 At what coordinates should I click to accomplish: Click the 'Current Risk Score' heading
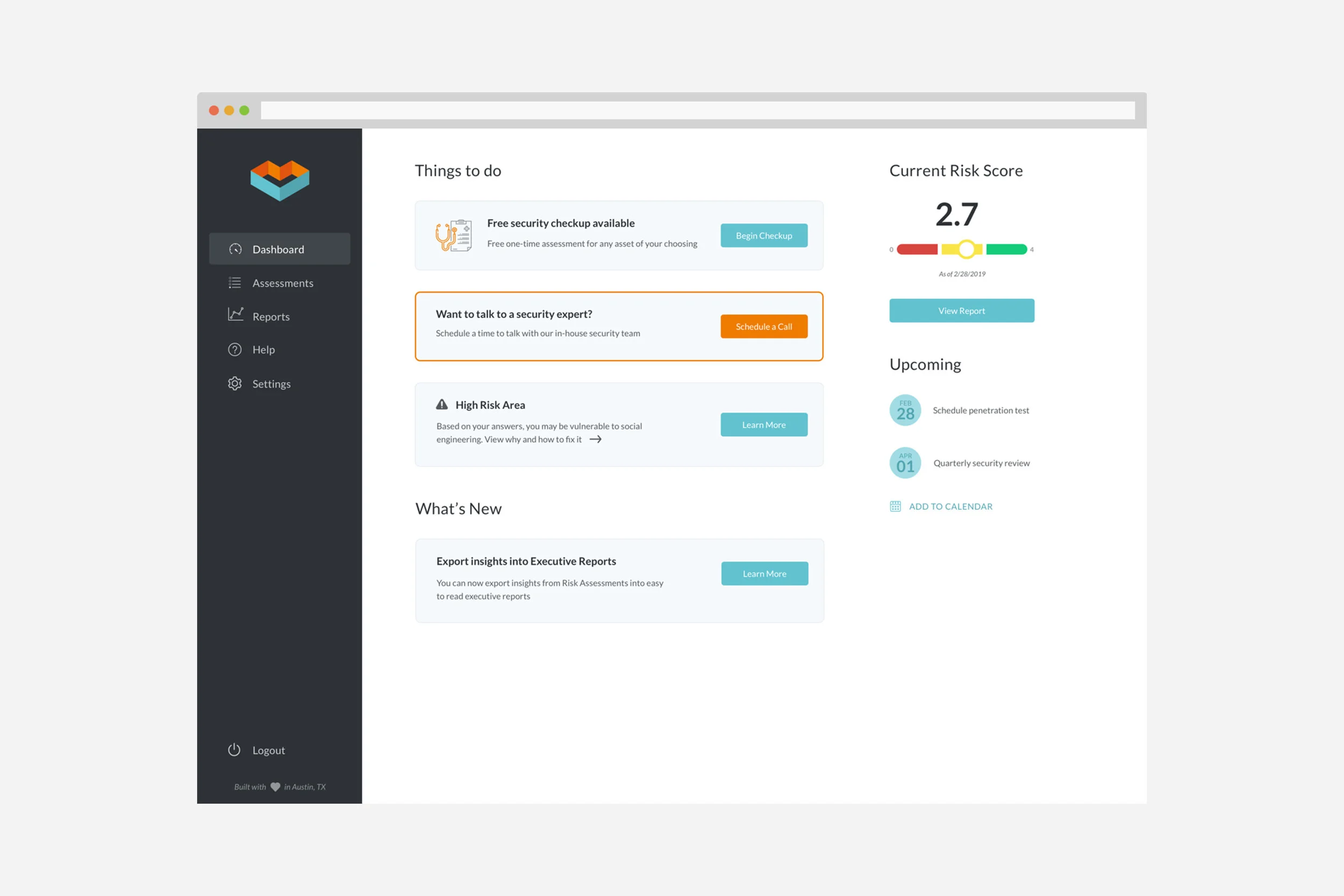click(956, 170)
